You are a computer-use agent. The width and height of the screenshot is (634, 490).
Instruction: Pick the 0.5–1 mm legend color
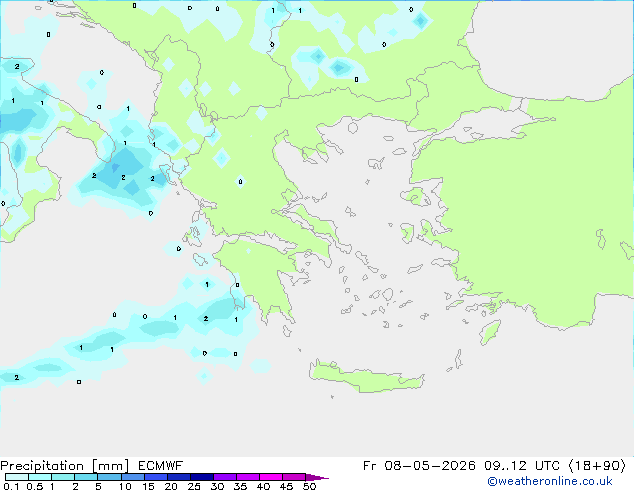40,477
